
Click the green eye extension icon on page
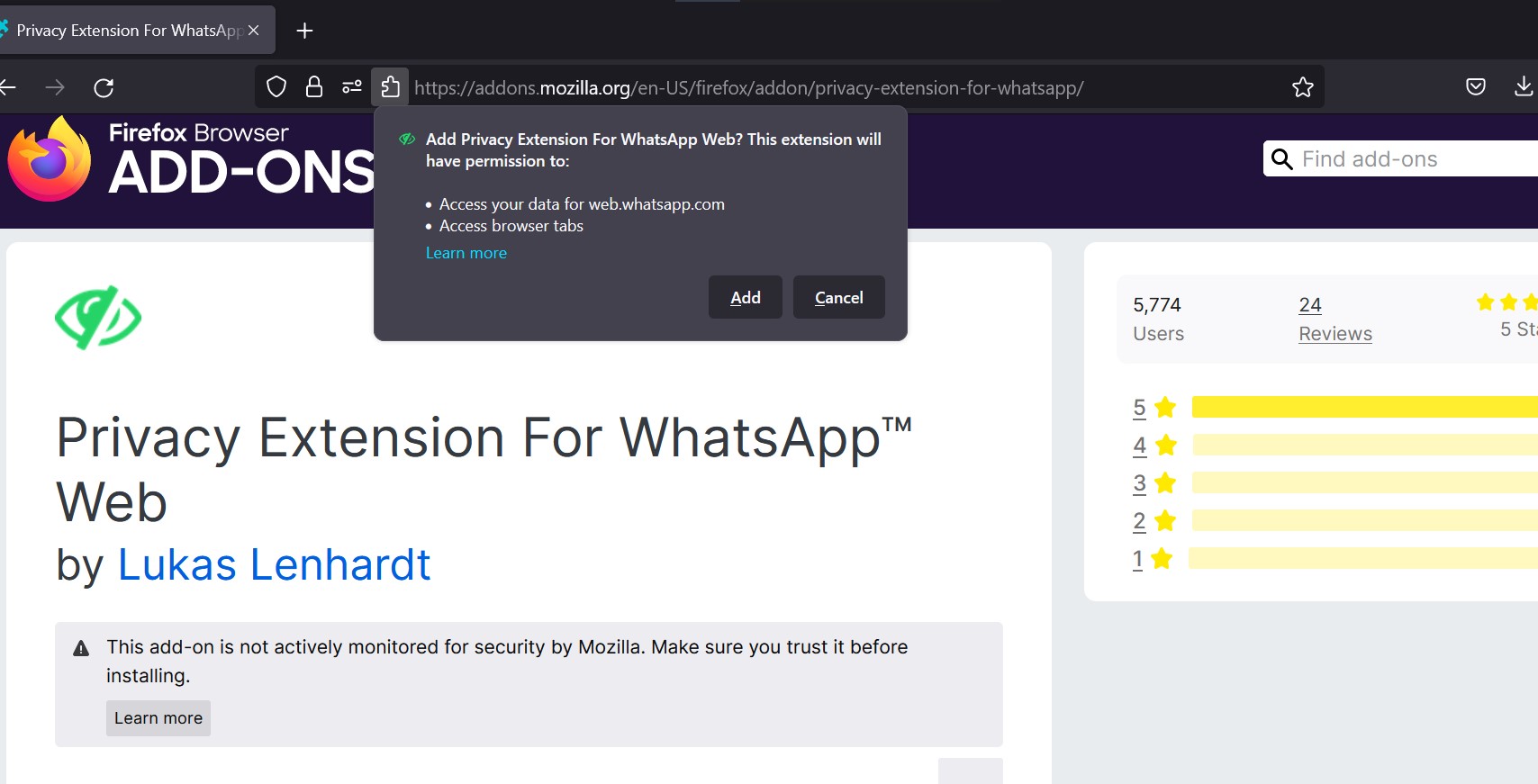point(98,318)
